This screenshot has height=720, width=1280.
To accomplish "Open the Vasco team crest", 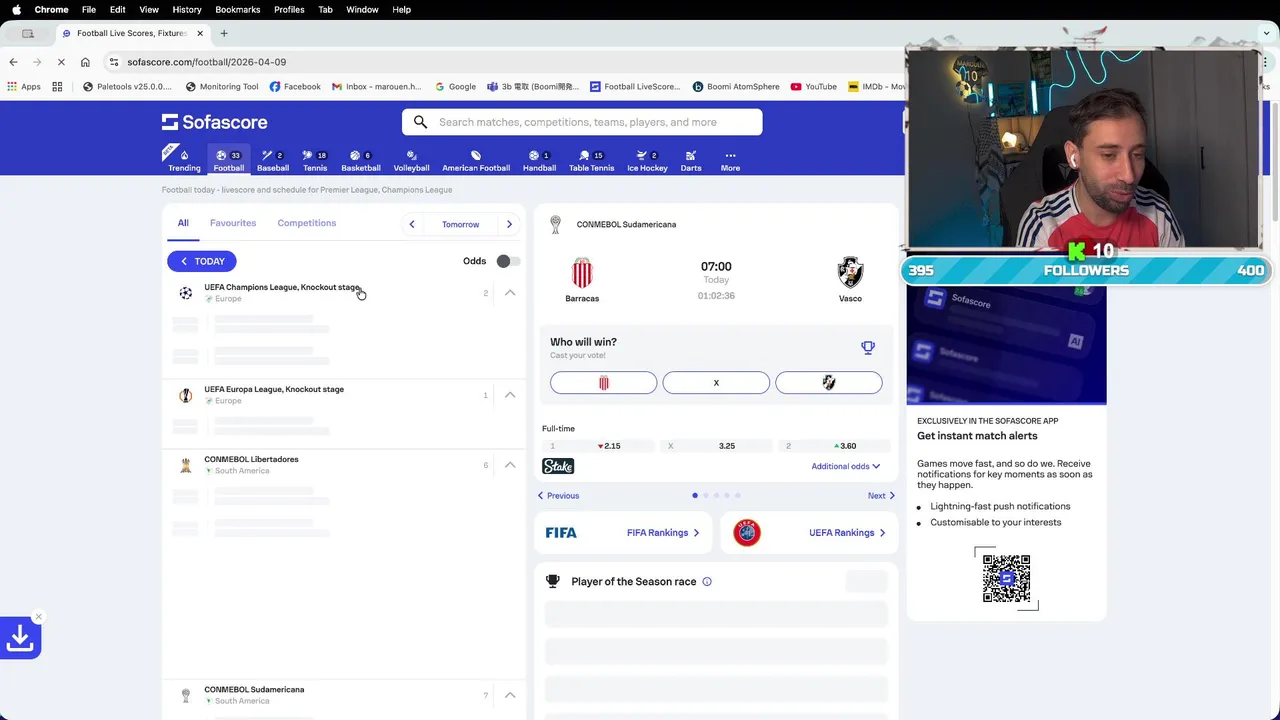I will pos(850,272).
